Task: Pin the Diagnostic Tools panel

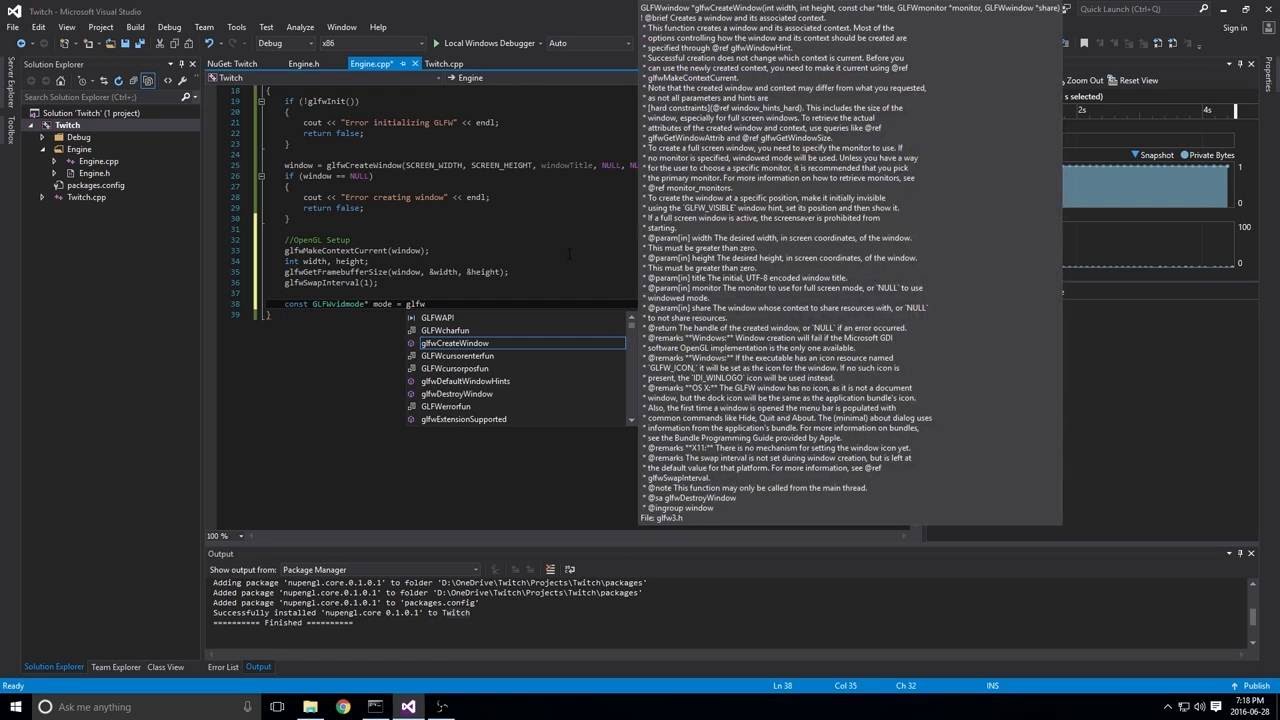Action: click(1240, 63)
